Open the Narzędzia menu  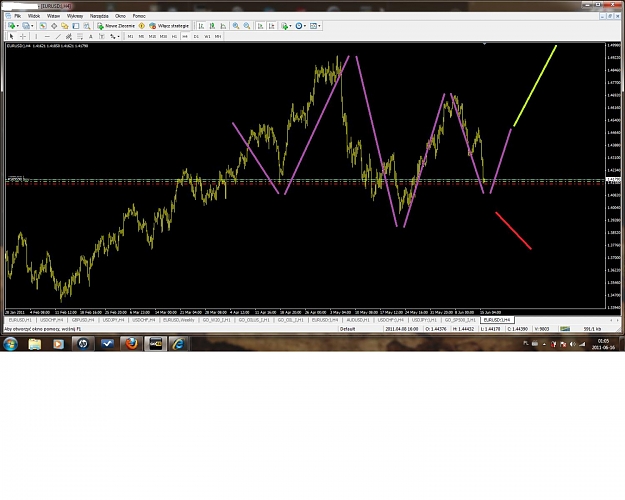[99, 16]
